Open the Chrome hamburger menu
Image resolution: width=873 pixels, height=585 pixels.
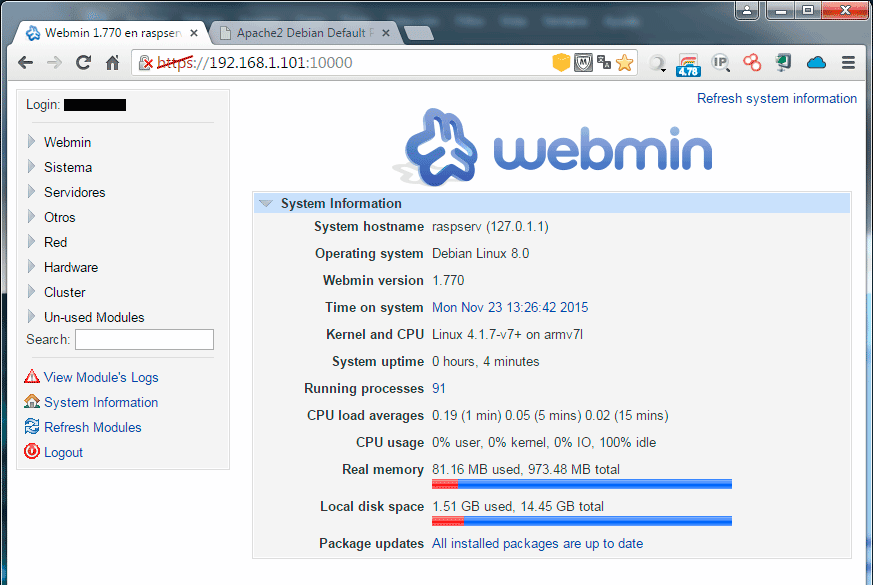(848, 62)
